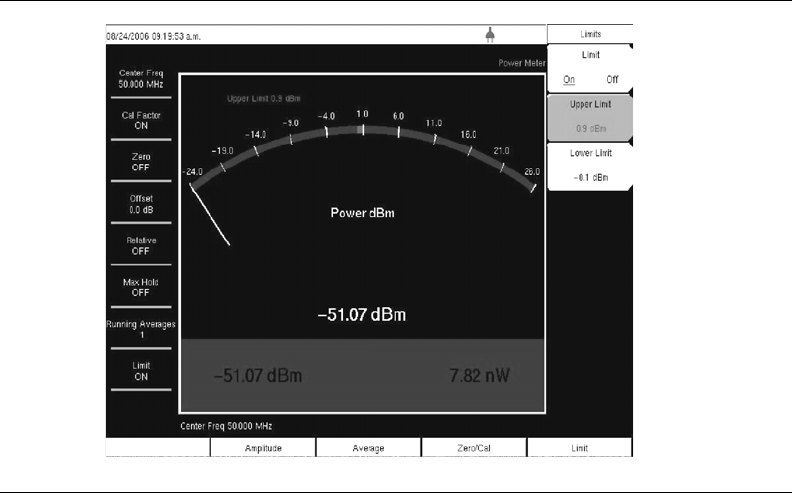The image size is (792, 493).
Task: Open the Zero/Cal menu
Action: [x=474, y=448]
